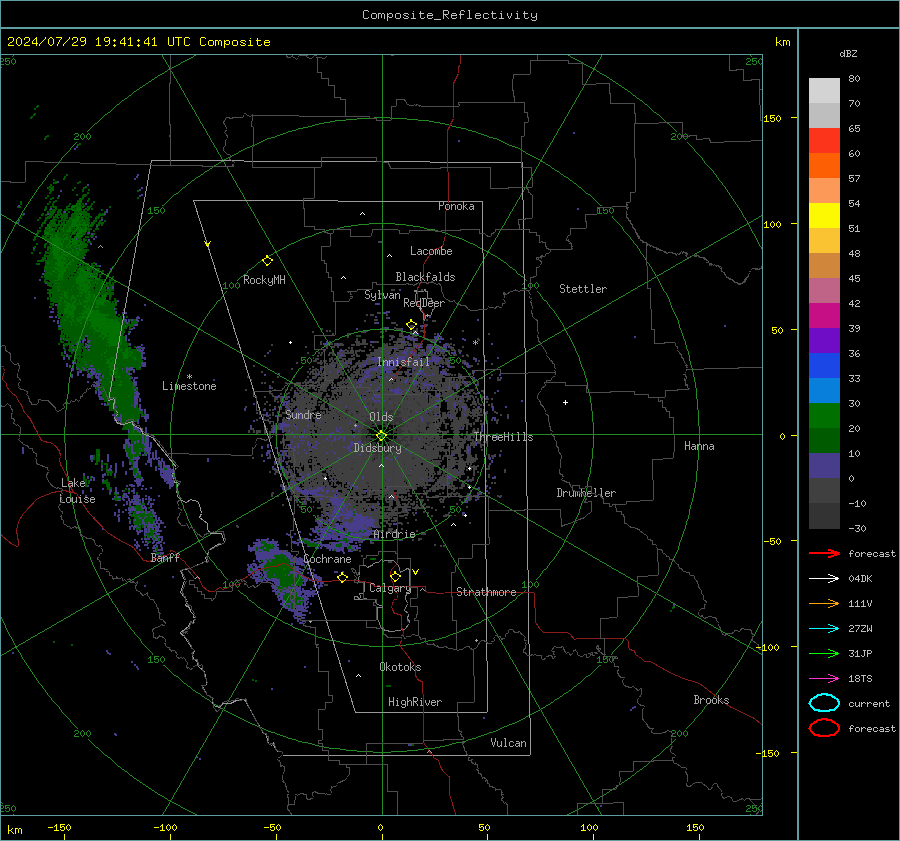Click the cyan current ellipse in legend
The image size is (900, 841).
point(824,703)
